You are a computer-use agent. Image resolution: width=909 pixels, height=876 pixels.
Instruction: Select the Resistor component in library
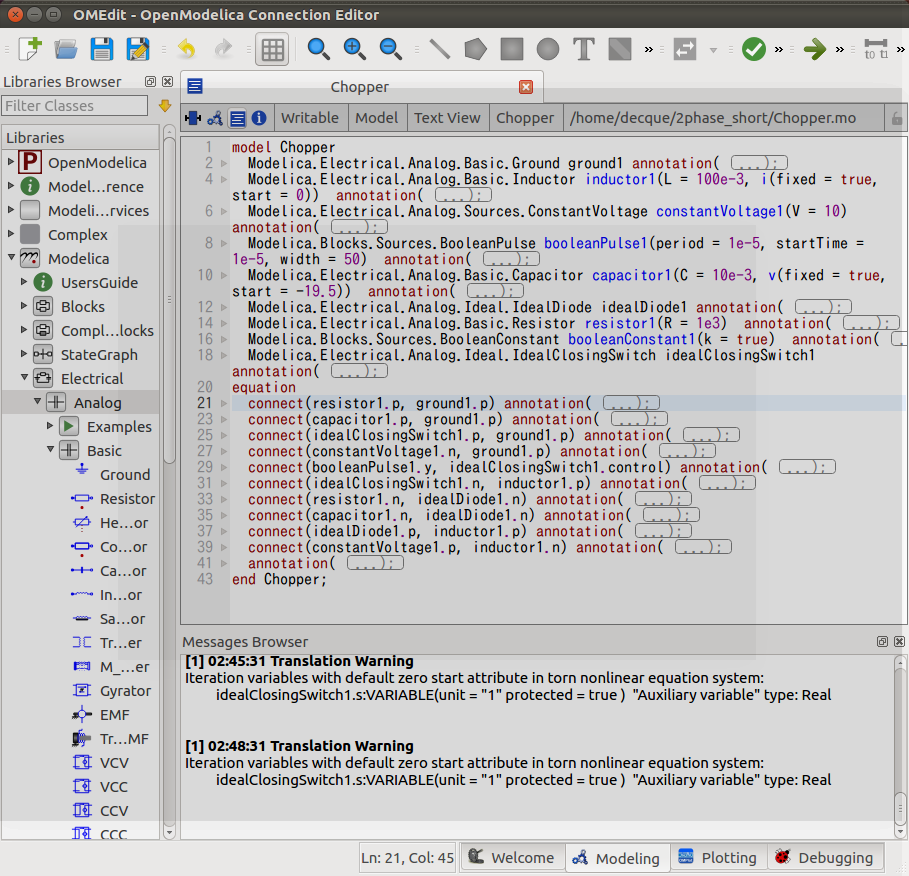point(114,499)
